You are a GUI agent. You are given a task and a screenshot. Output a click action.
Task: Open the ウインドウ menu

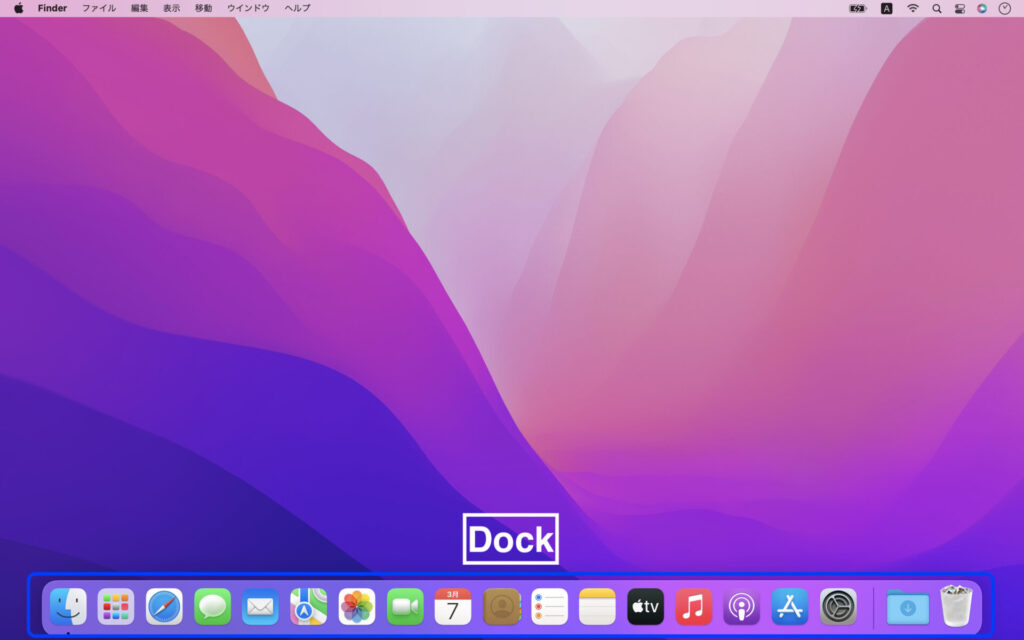click(x=248, y=8)
